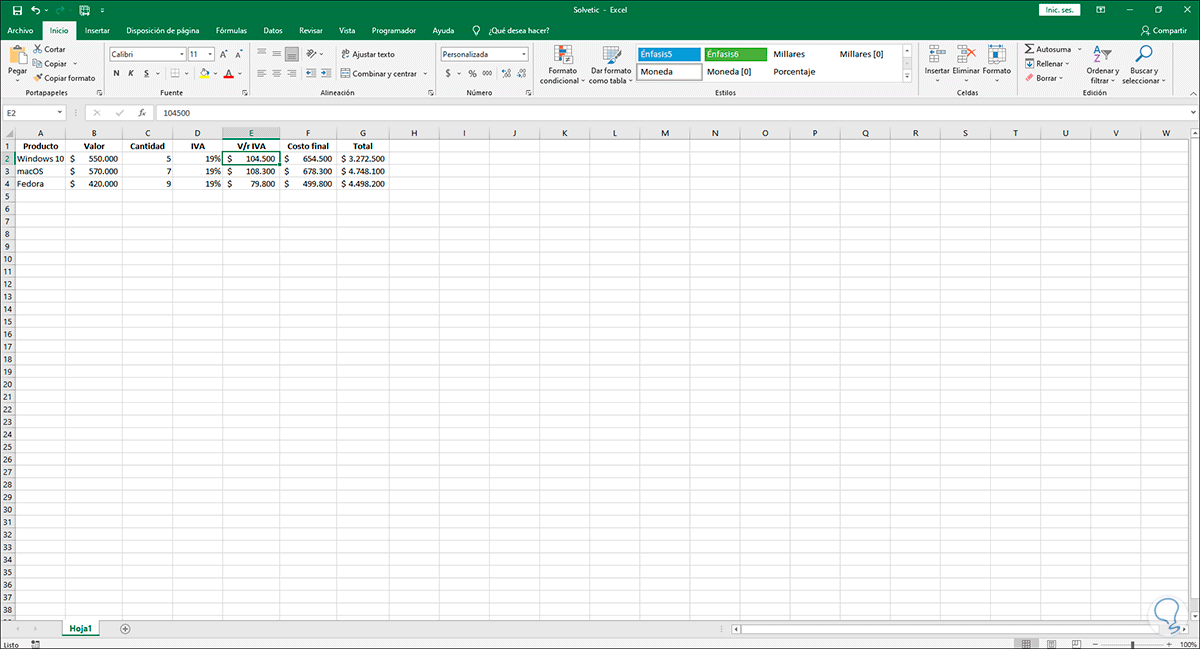Image resolution: width=1200 pixels, height=649 pixels.
Task: Click the Cortar scissors button
Action: (x=49, y=49)
